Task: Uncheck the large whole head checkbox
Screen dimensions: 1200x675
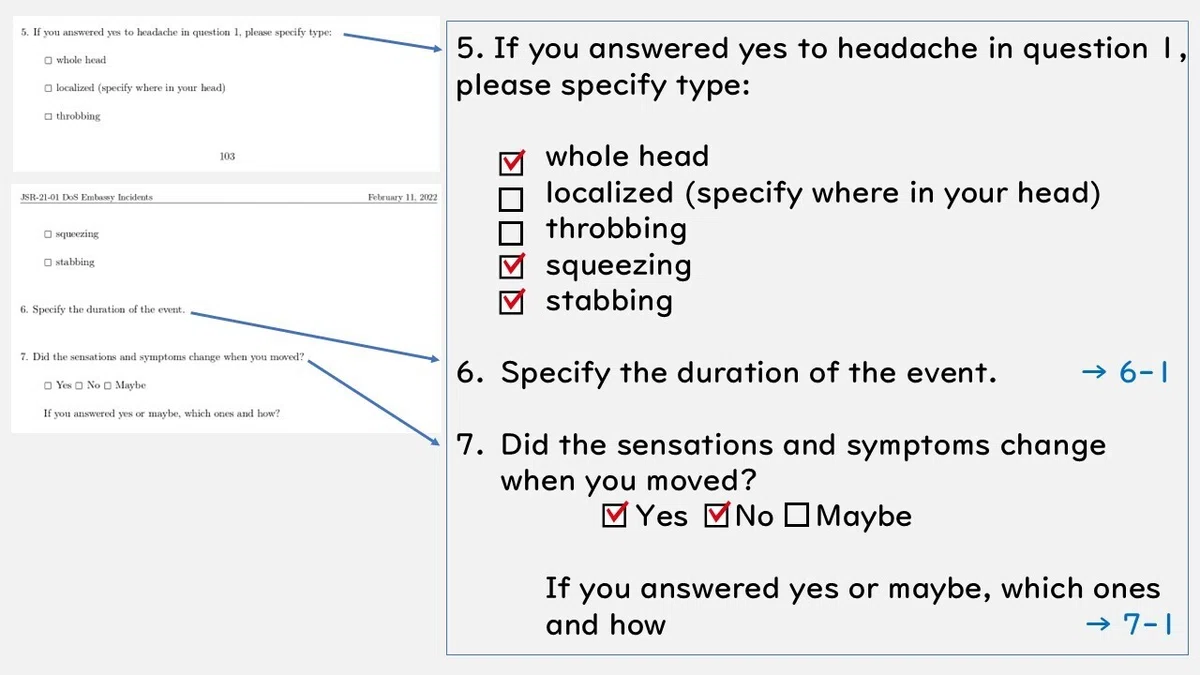Action: click(511, 162)
